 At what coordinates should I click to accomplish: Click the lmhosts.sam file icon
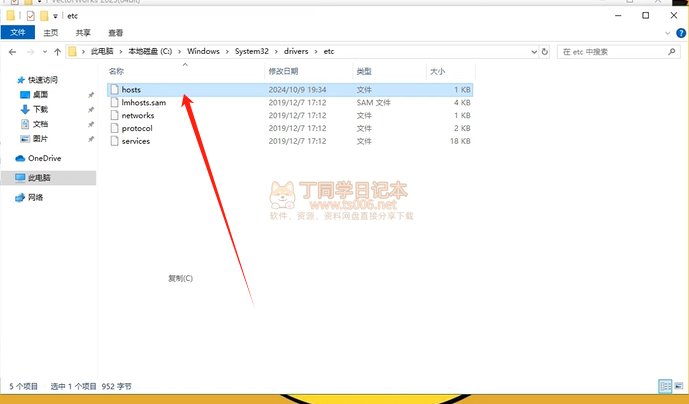[114, 102]
